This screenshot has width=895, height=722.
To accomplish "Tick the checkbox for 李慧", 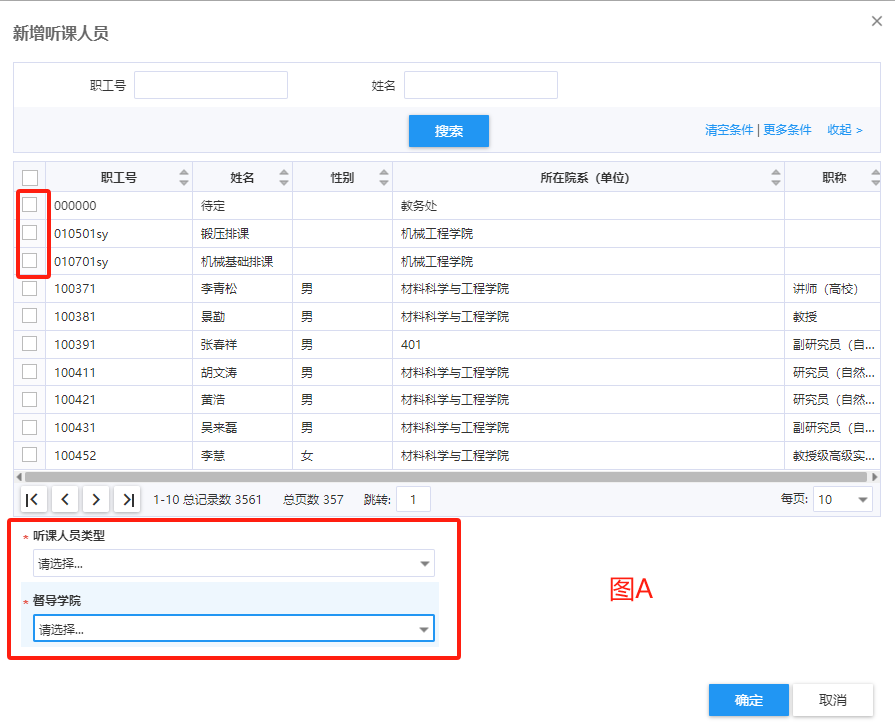I will [x=30, y=455].
